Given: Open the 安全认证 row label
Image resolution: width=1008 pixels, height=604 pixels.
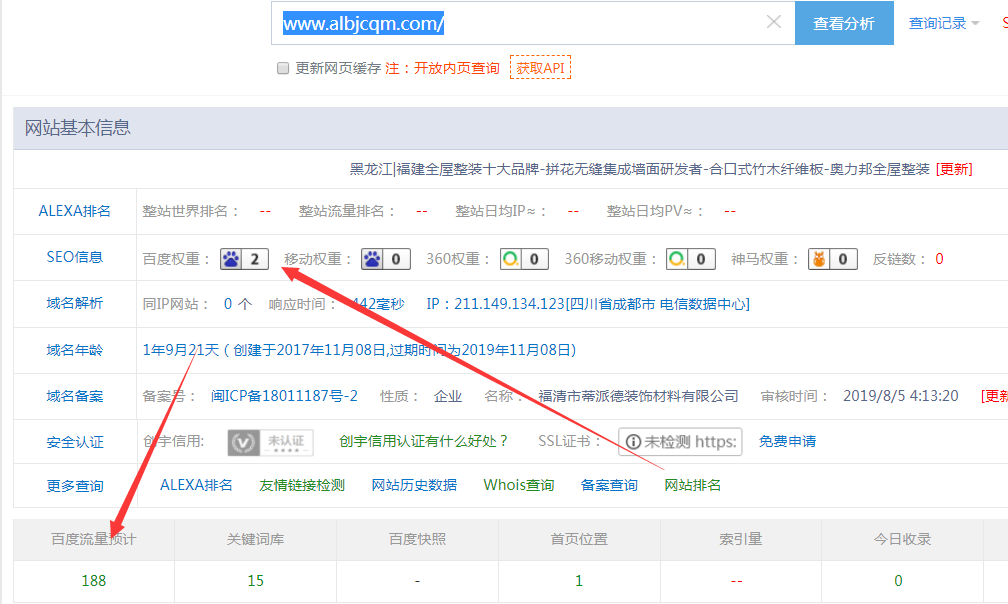Looking at the screenshot, I should (75, 442).
